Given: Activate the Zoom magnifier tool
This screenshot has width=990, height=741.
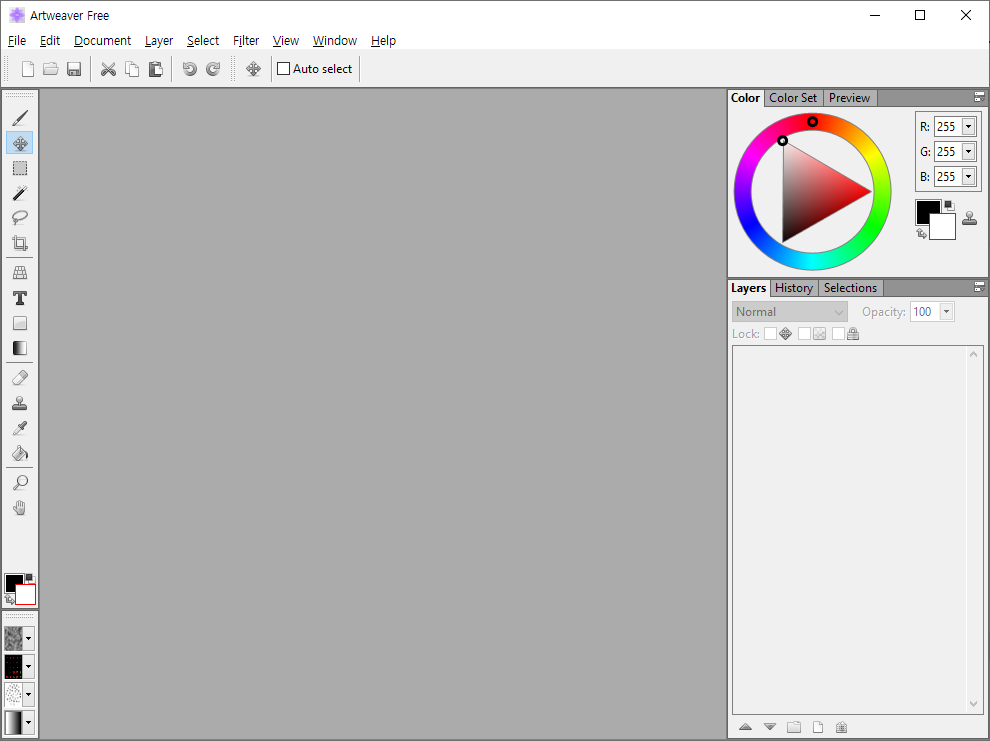Looking at the screenshot, I should pyautogui.click(x=20, y=482).
